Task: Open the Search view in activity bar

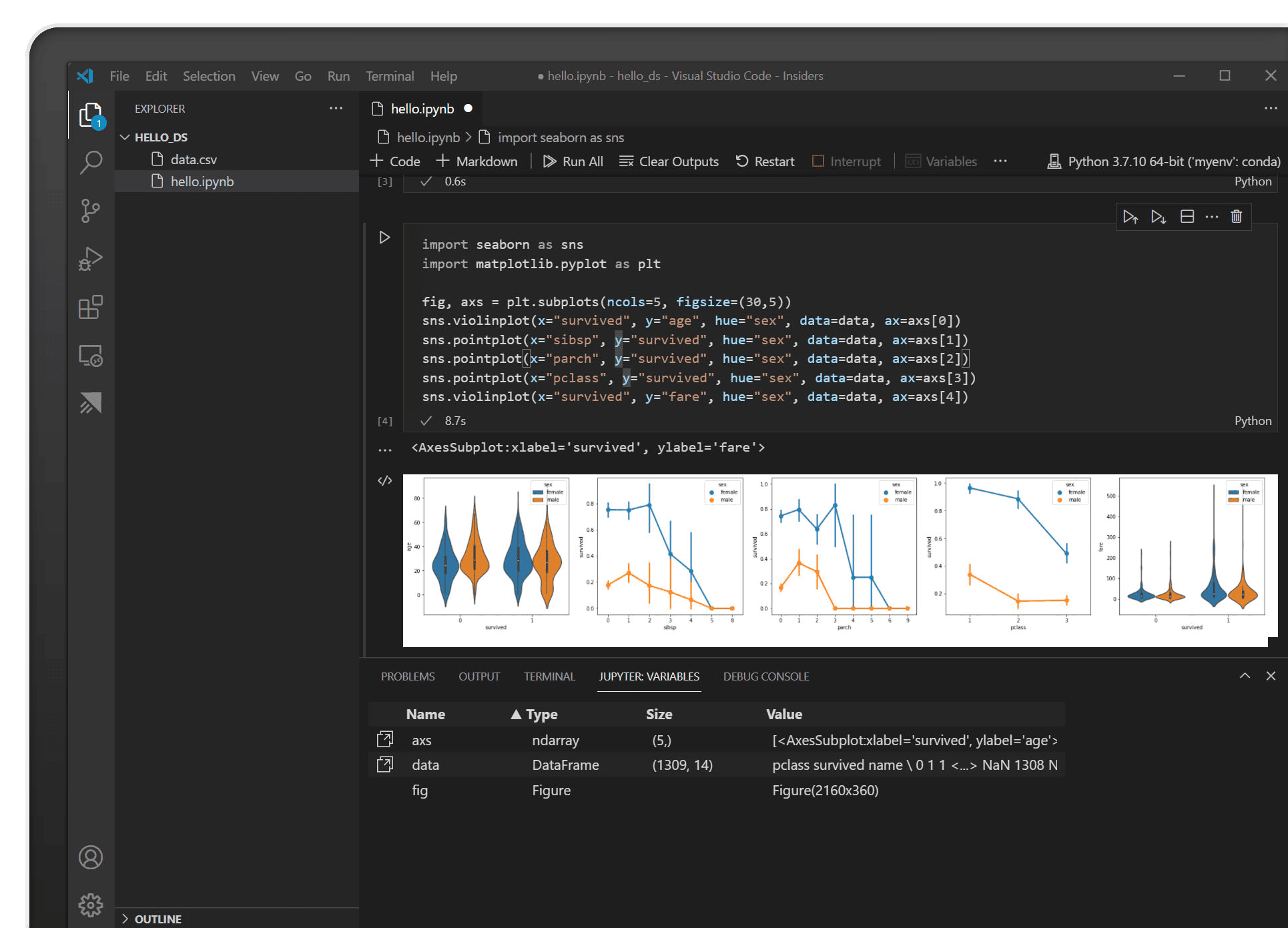Action: click(x=91, y=161)
